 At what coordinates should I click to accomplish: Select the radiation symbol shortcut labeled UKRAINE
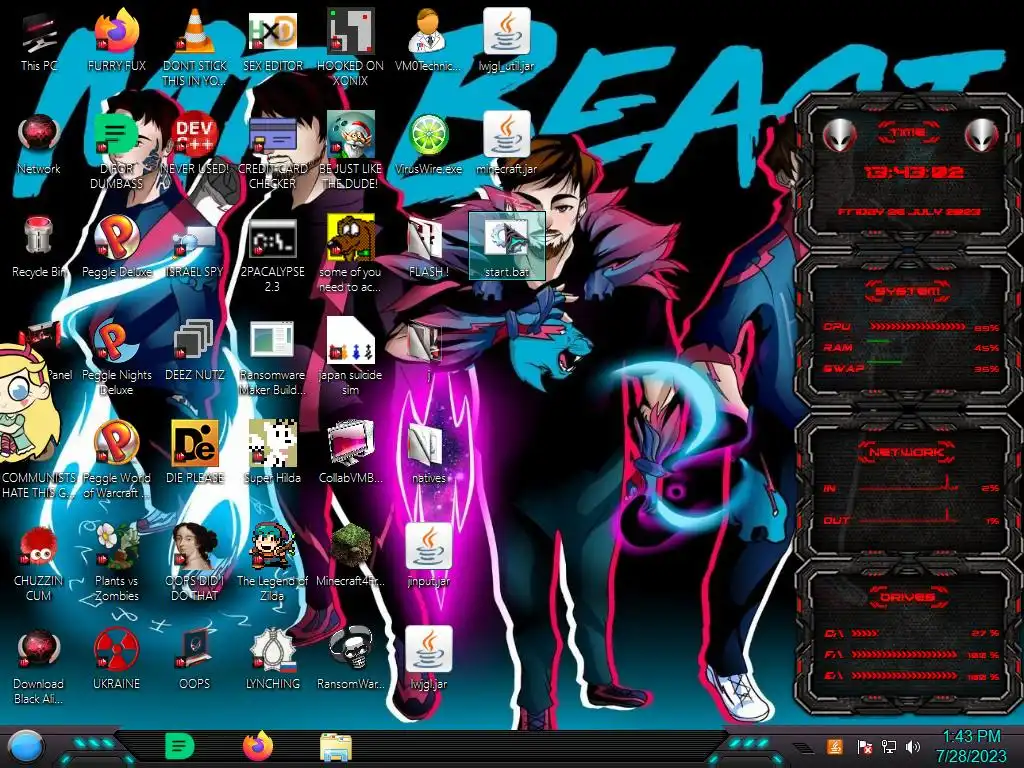click(x=116, y=658)
